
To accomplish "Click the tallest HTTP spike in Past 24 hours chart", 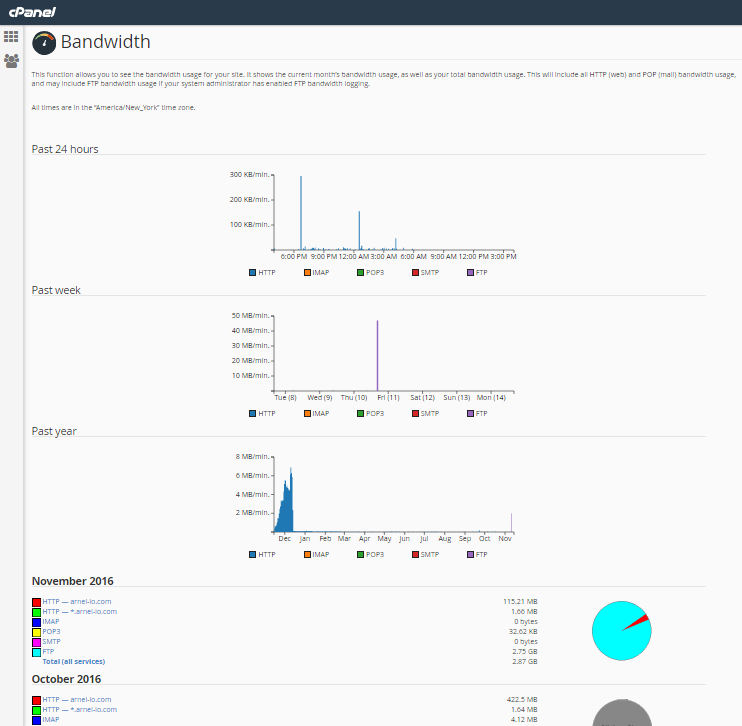I will point(301,212).
